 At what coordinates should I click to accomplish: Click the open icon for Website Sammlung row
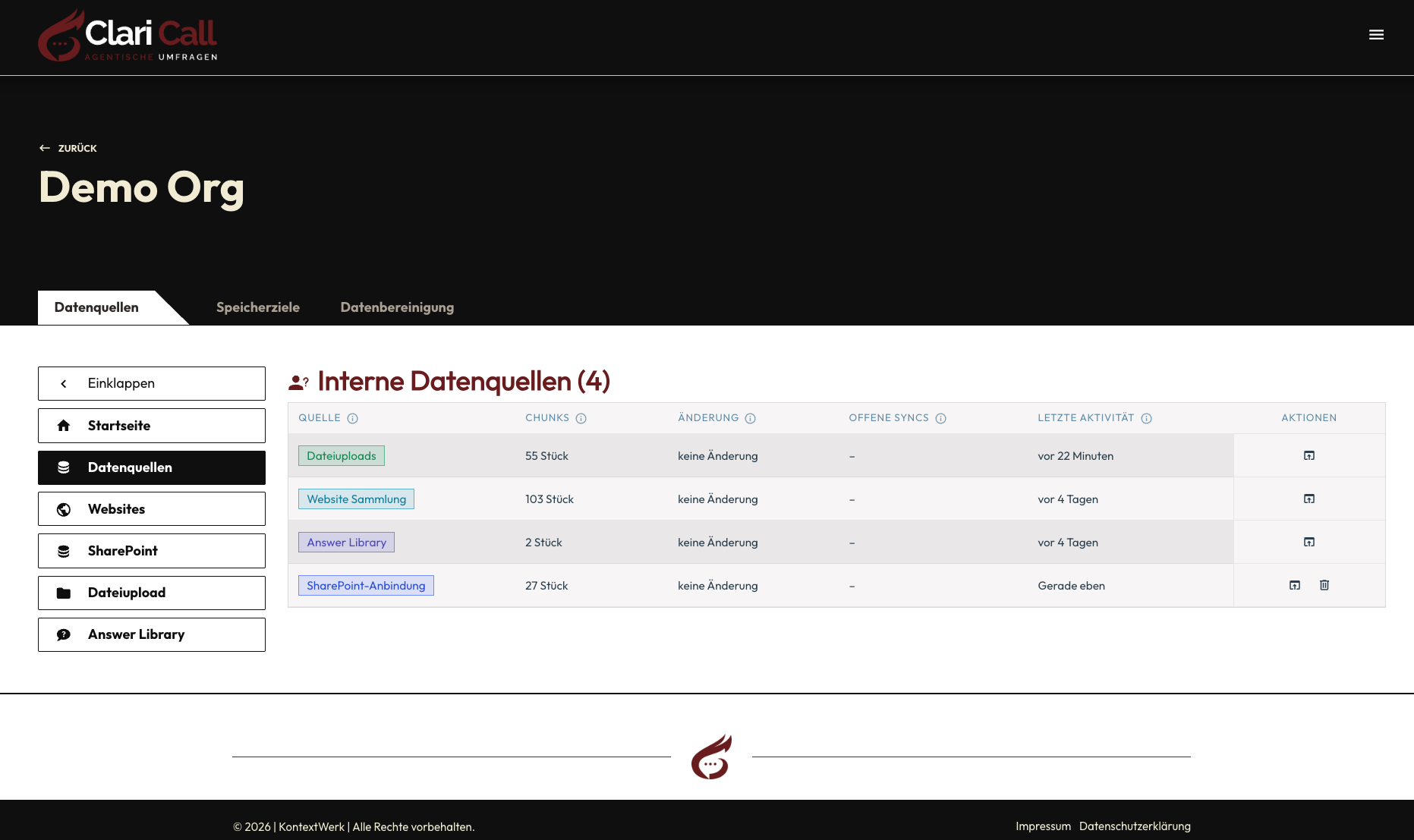pyautogui.click(x=1309, y=499)
